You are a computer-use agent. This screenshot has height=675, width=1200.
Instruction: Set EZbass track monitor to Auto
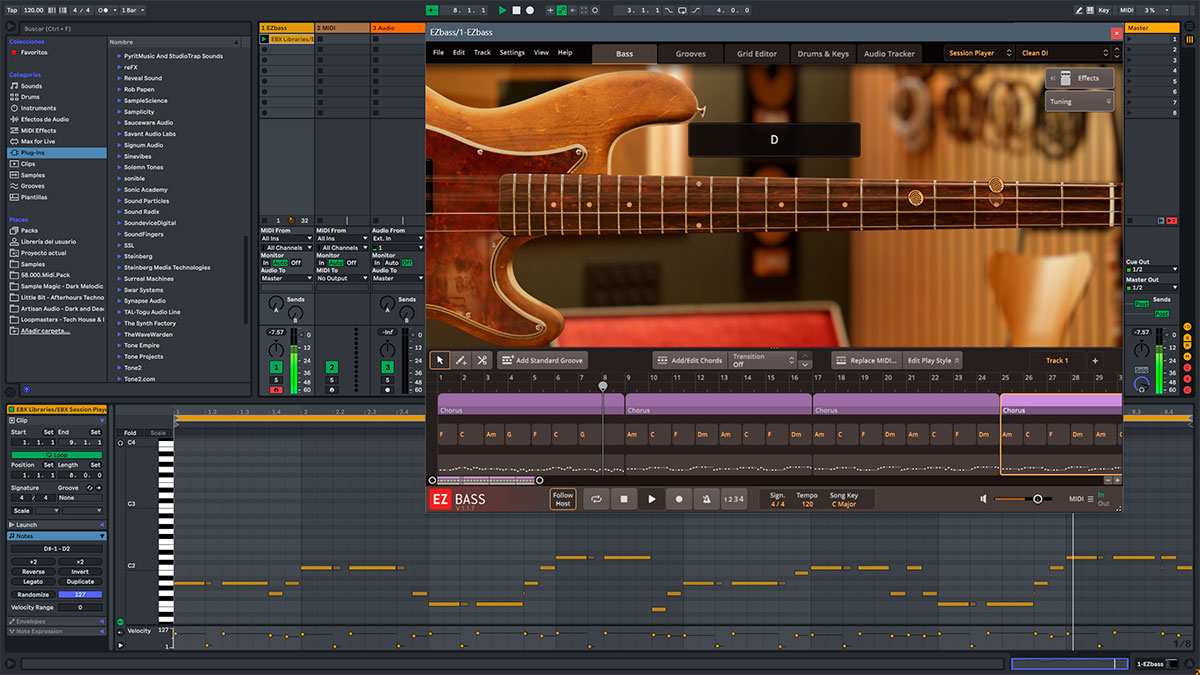click(x=280, y=263)
